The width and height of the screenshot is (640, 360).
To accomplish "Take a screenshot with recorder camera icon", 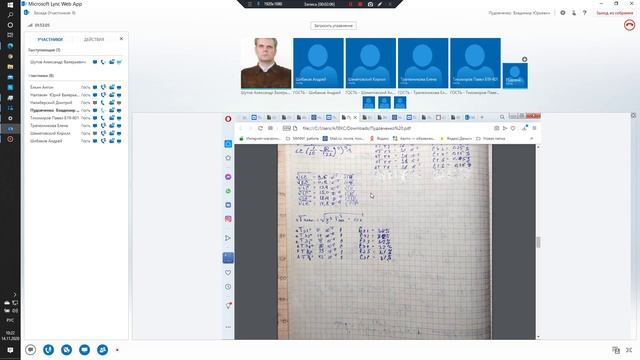I will pos(370,4).
